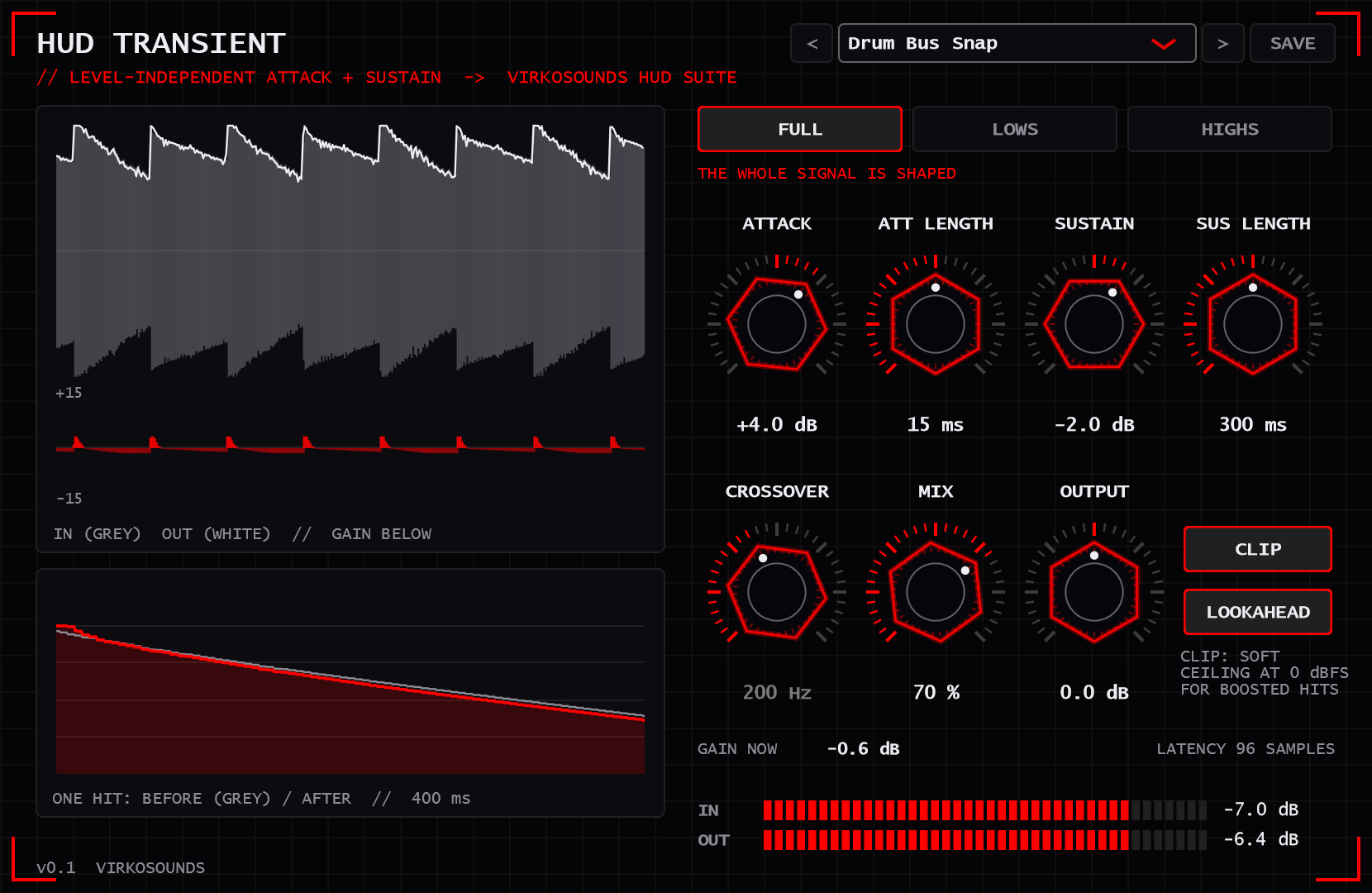The image size is (1372, 893).
Task: Click the SUS LENGTH knob
Action: (x=1253, y=324)
